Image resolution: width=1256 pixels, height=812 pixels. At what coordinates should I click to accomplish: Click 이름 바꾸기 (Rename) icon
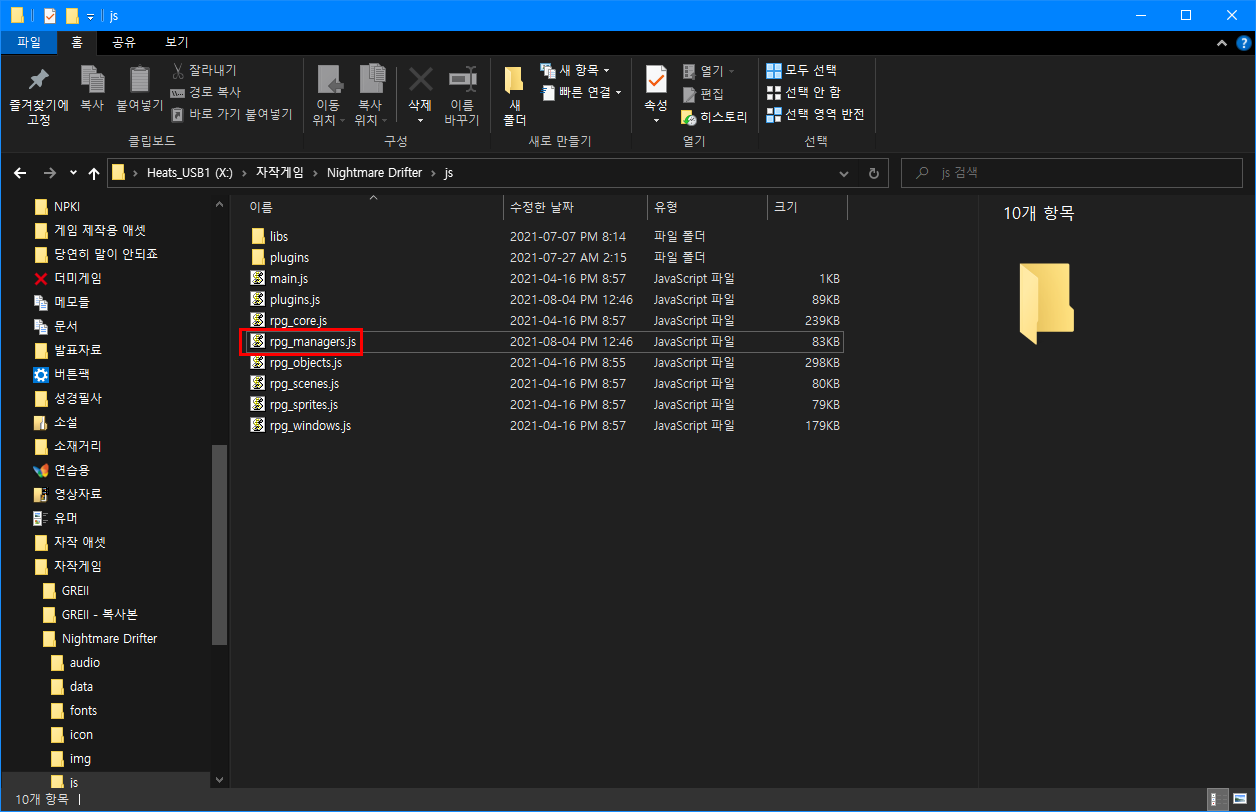pyautogui.click(x=462, y=96)
